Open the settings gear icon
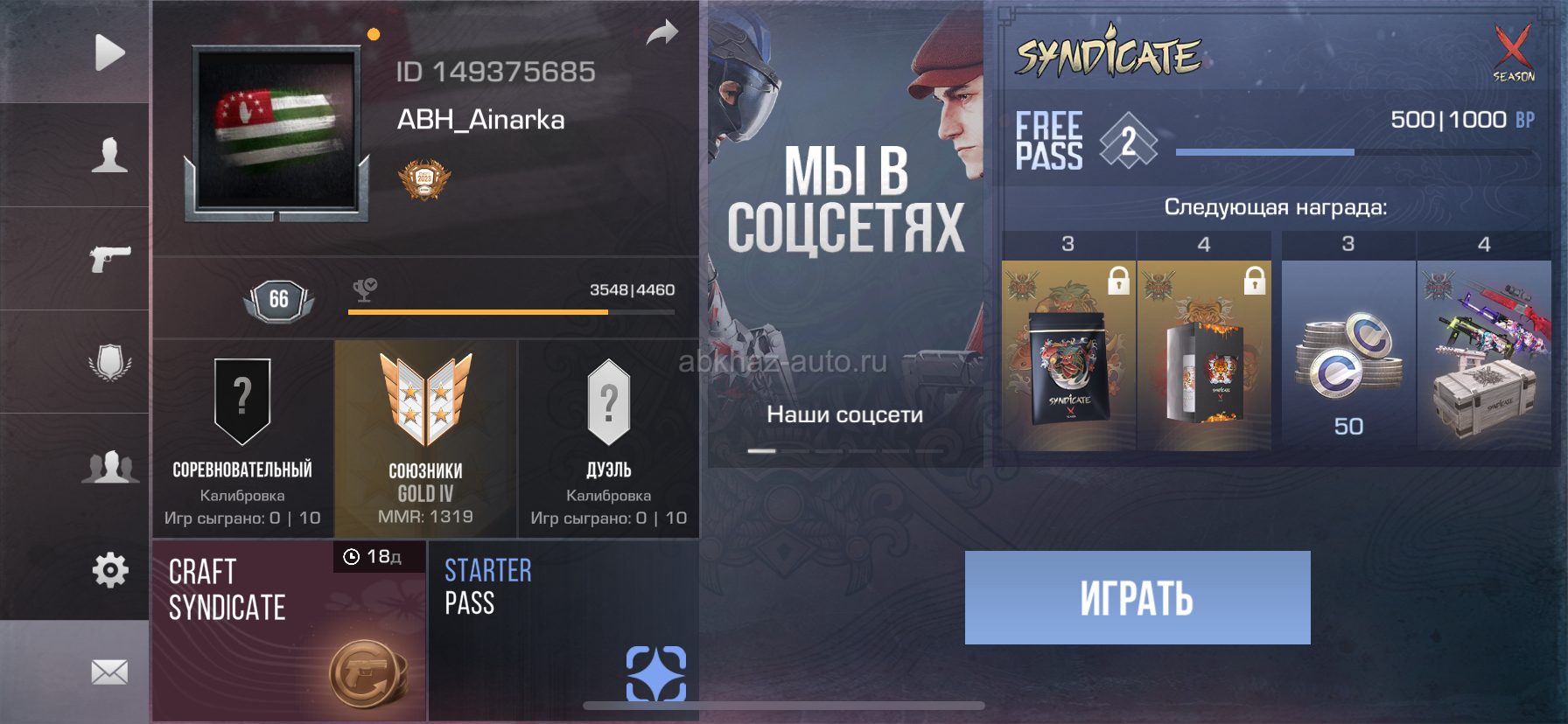 coord(110,570)
